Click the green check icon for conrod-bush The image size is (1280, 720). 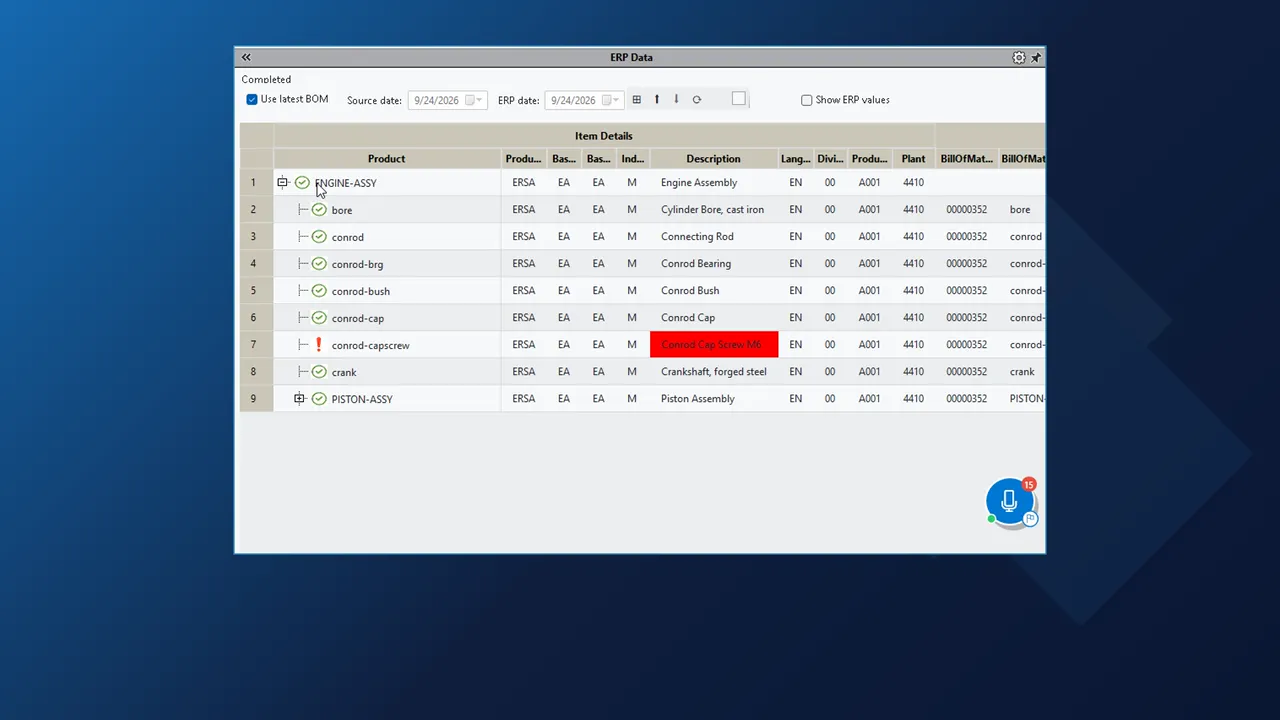(319, 291)
